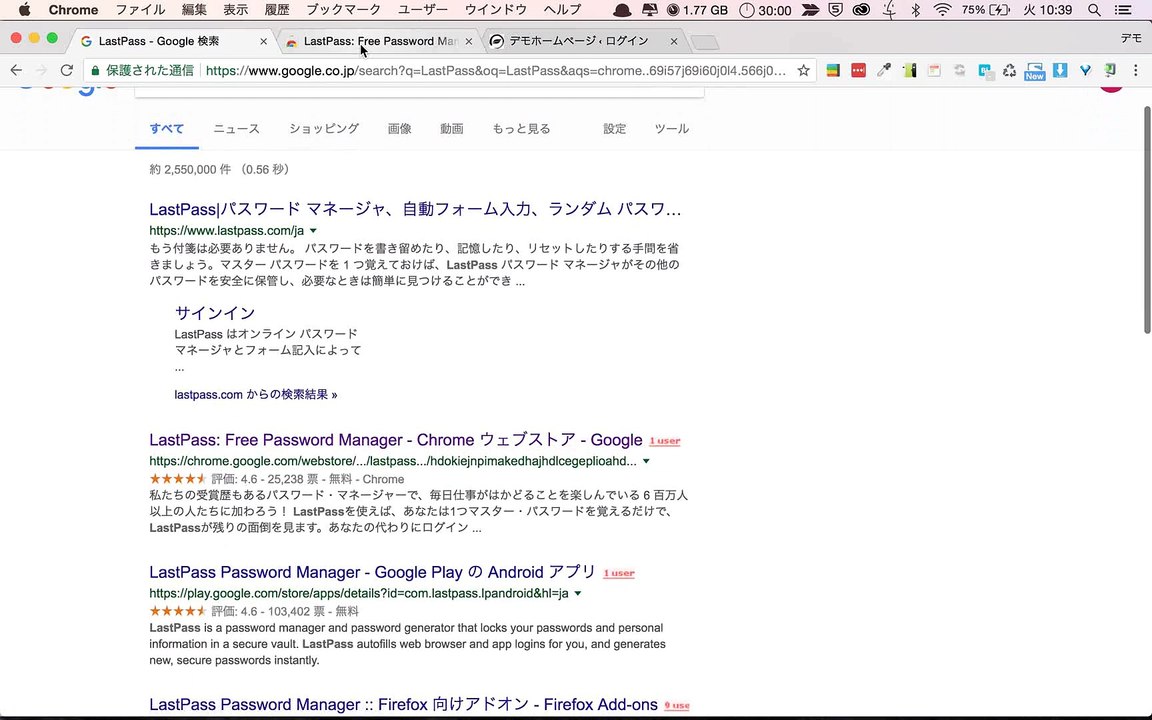Open the blue diamond extension icon
The image size is (1152, 720).
coord(1085,71)
